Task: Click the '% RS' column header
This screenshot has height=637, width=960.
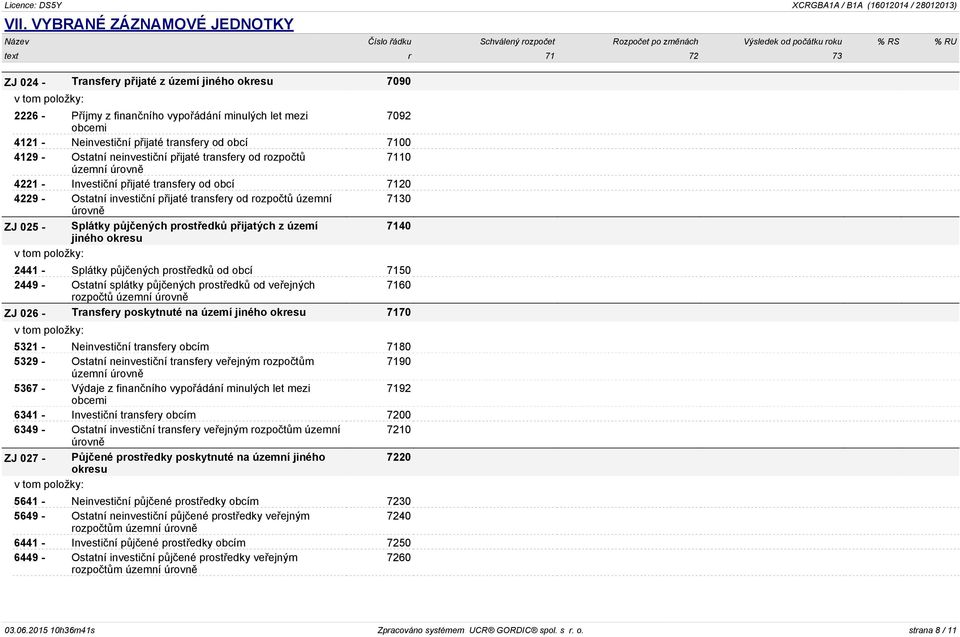Action: click(888, 42)
